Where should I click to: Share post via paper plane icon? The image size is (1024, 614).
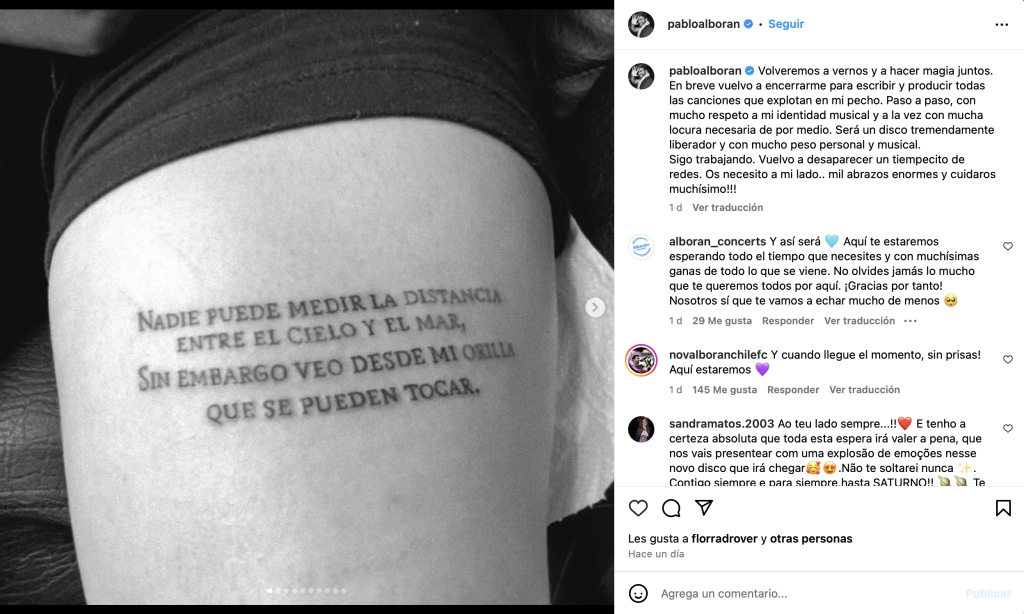pyautogui.click(x=703, y=508)
